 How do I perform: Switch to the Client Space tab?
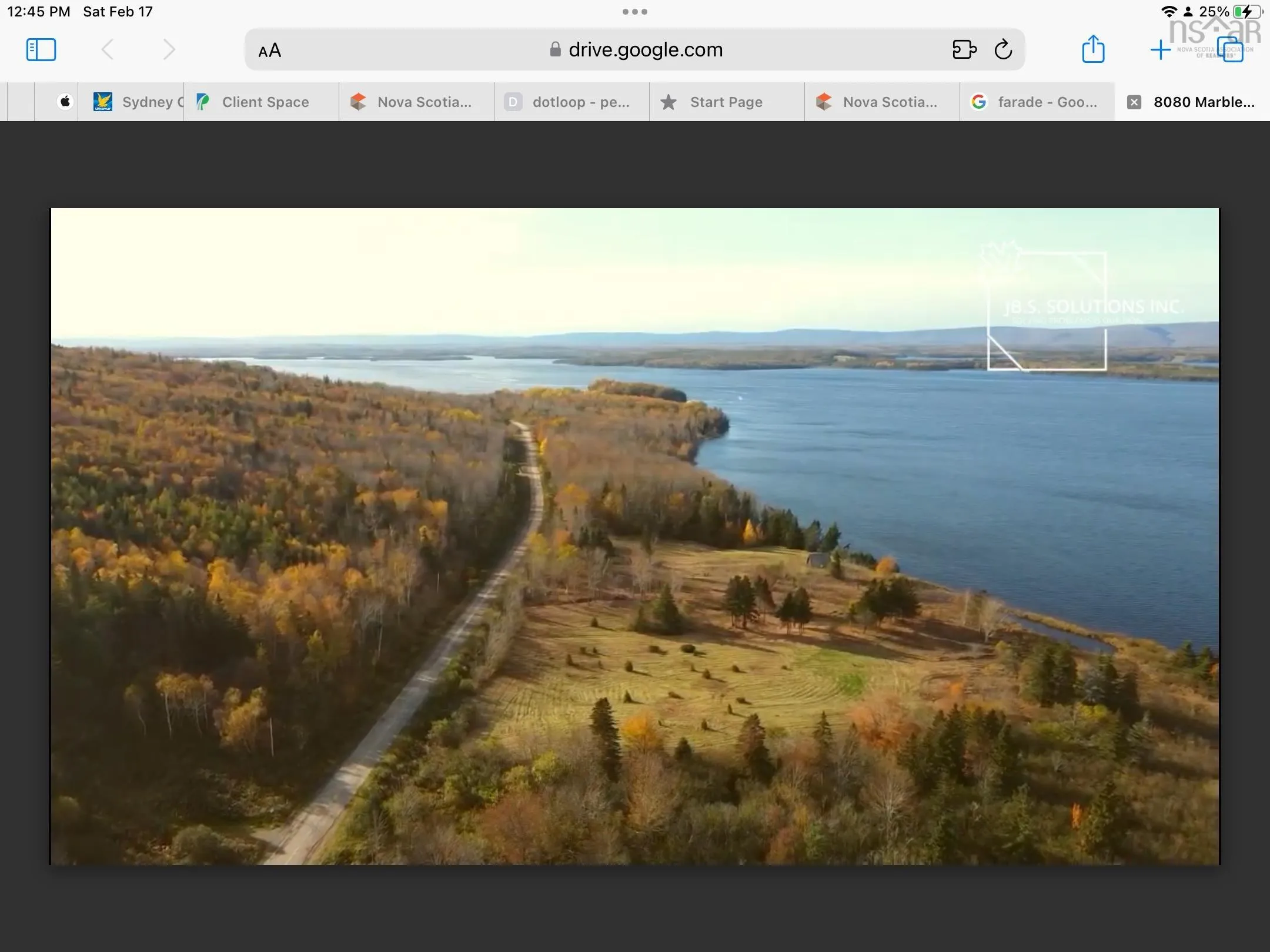261,102
